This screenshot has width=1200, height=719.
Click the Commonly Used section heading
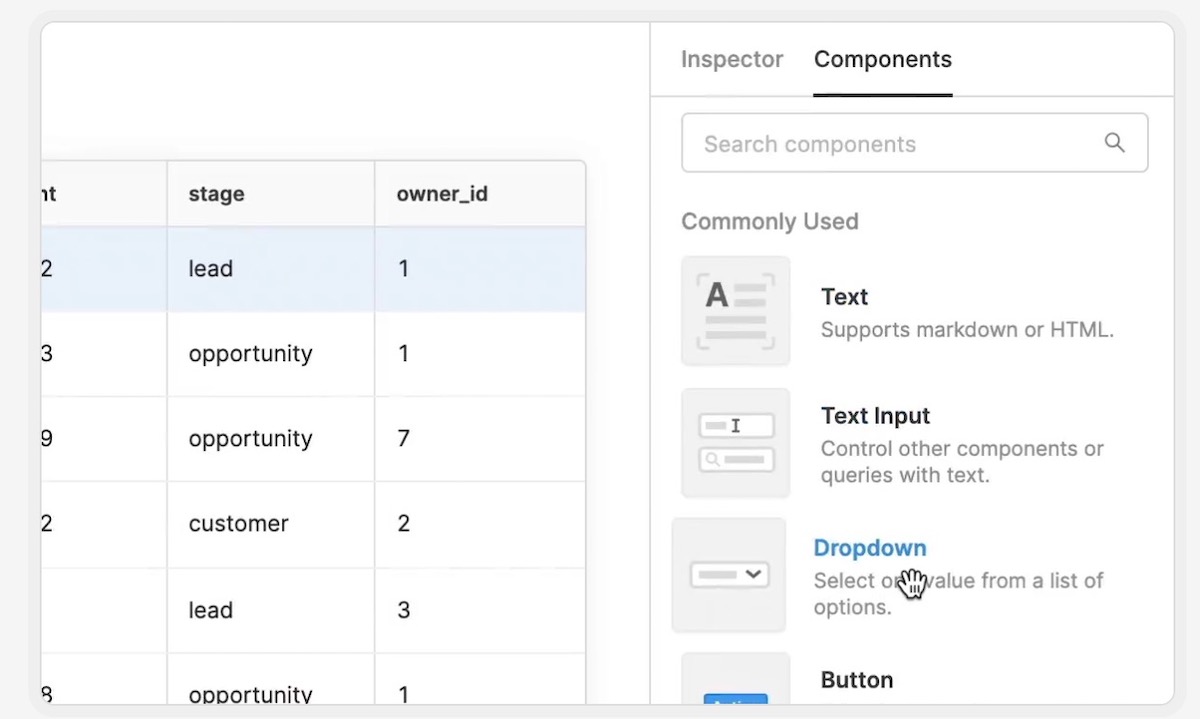[x=769, y=221]
